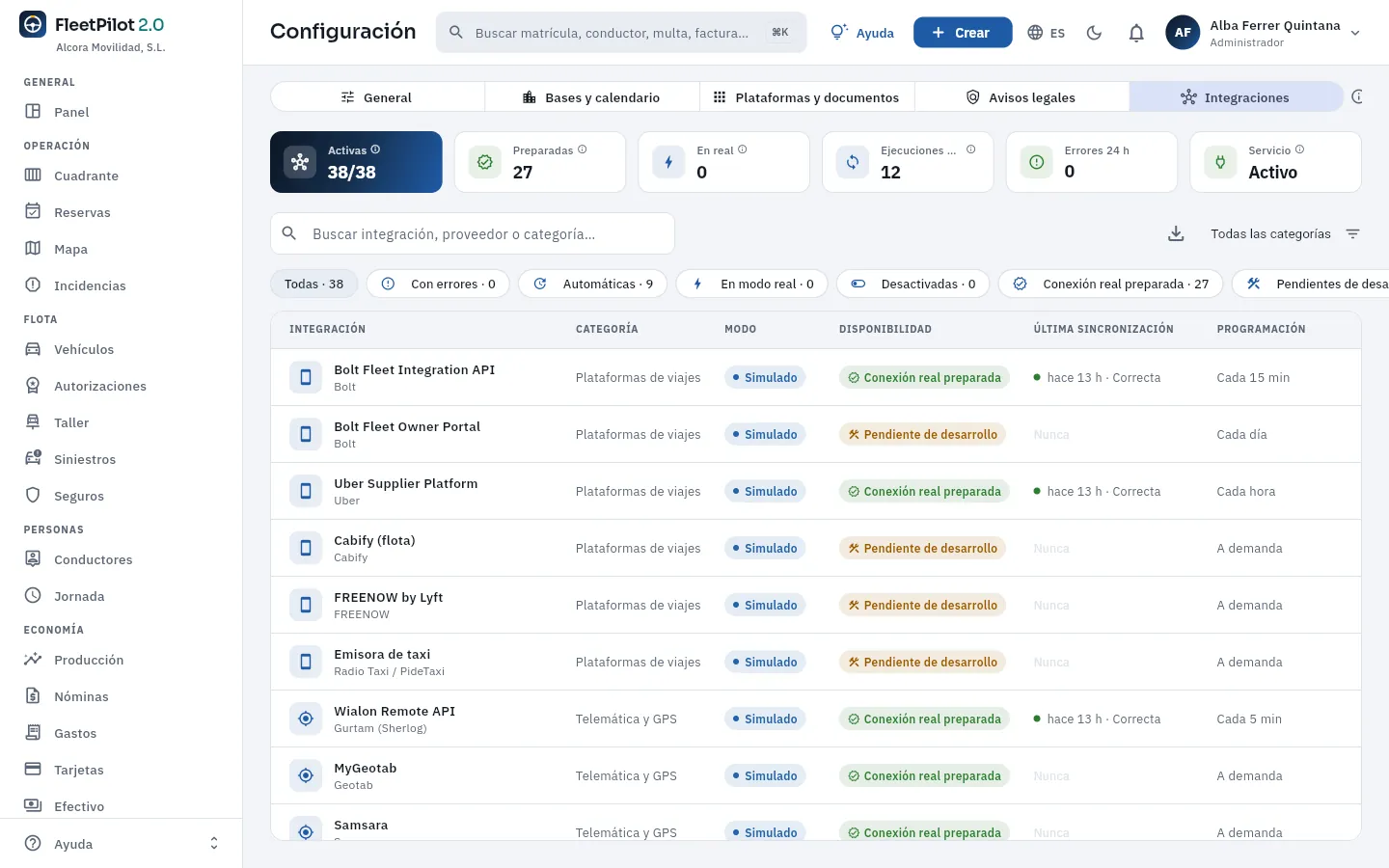The image size is (1389, 868).
Task: Click Buscar integración search field
Action: pos(473,233)
